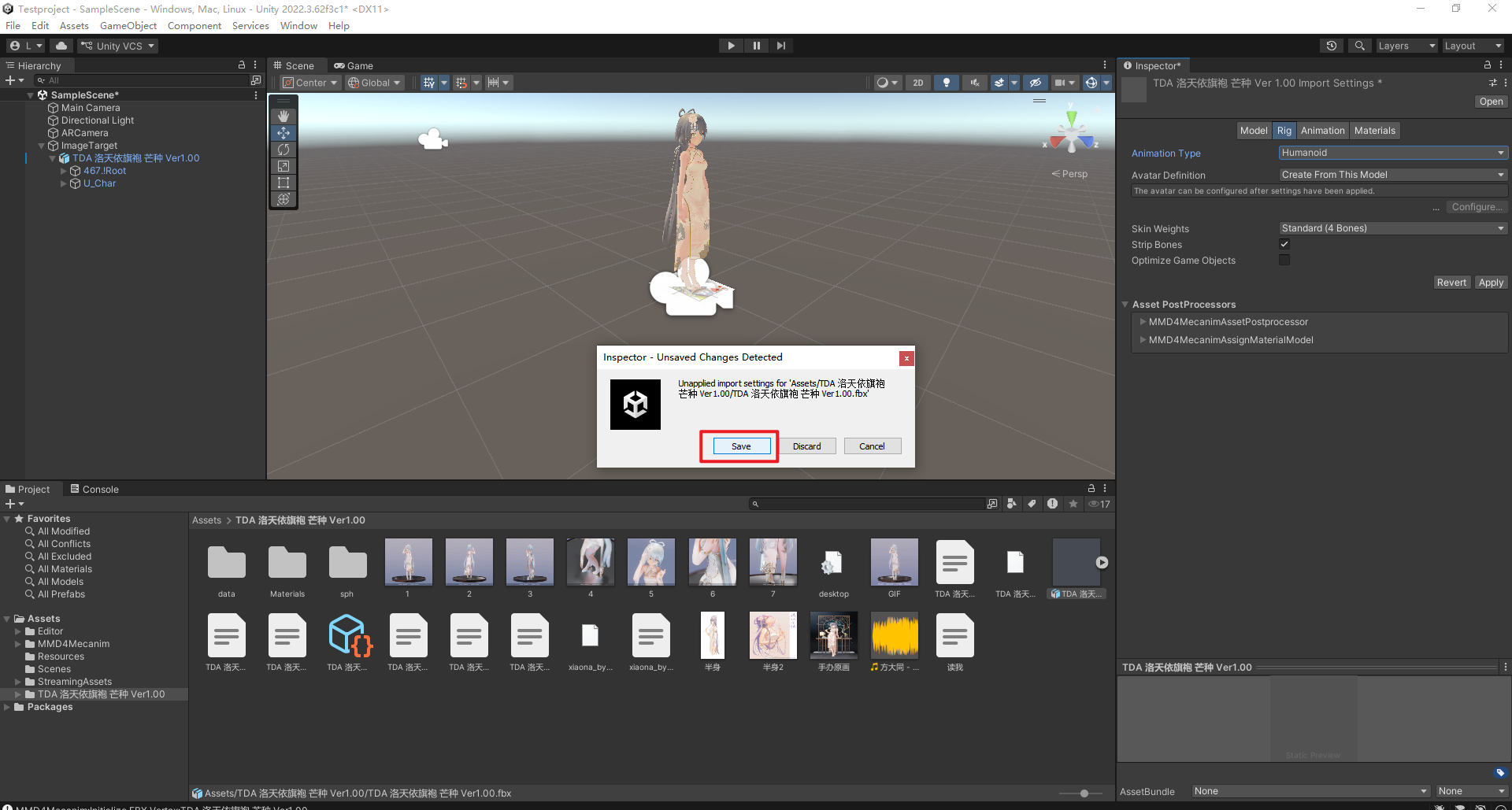The image size is (1512, 810).
Task: Select ARCamera in Hierarchy
Action: pos(84,133)
